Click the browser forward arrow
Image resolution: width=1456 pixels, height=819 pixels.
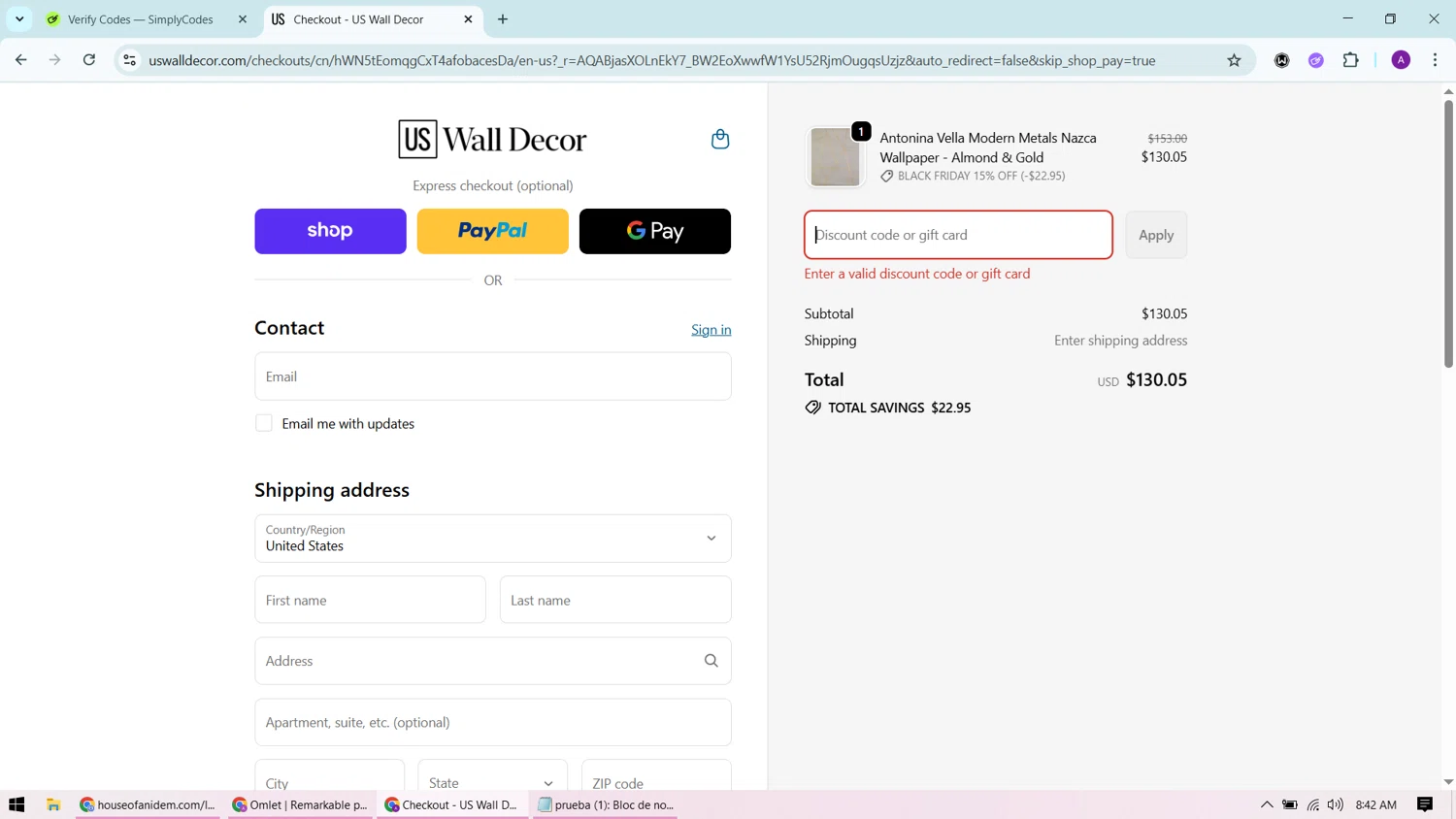pos(54,60)
